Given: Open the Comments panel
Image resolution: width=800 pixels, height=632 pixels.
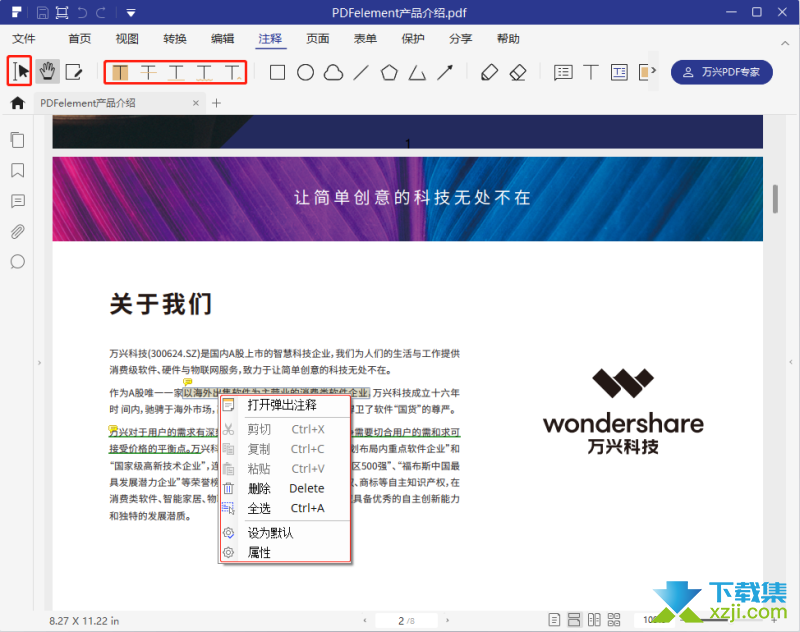Looking at the screenshot, I should click(17, 201).
